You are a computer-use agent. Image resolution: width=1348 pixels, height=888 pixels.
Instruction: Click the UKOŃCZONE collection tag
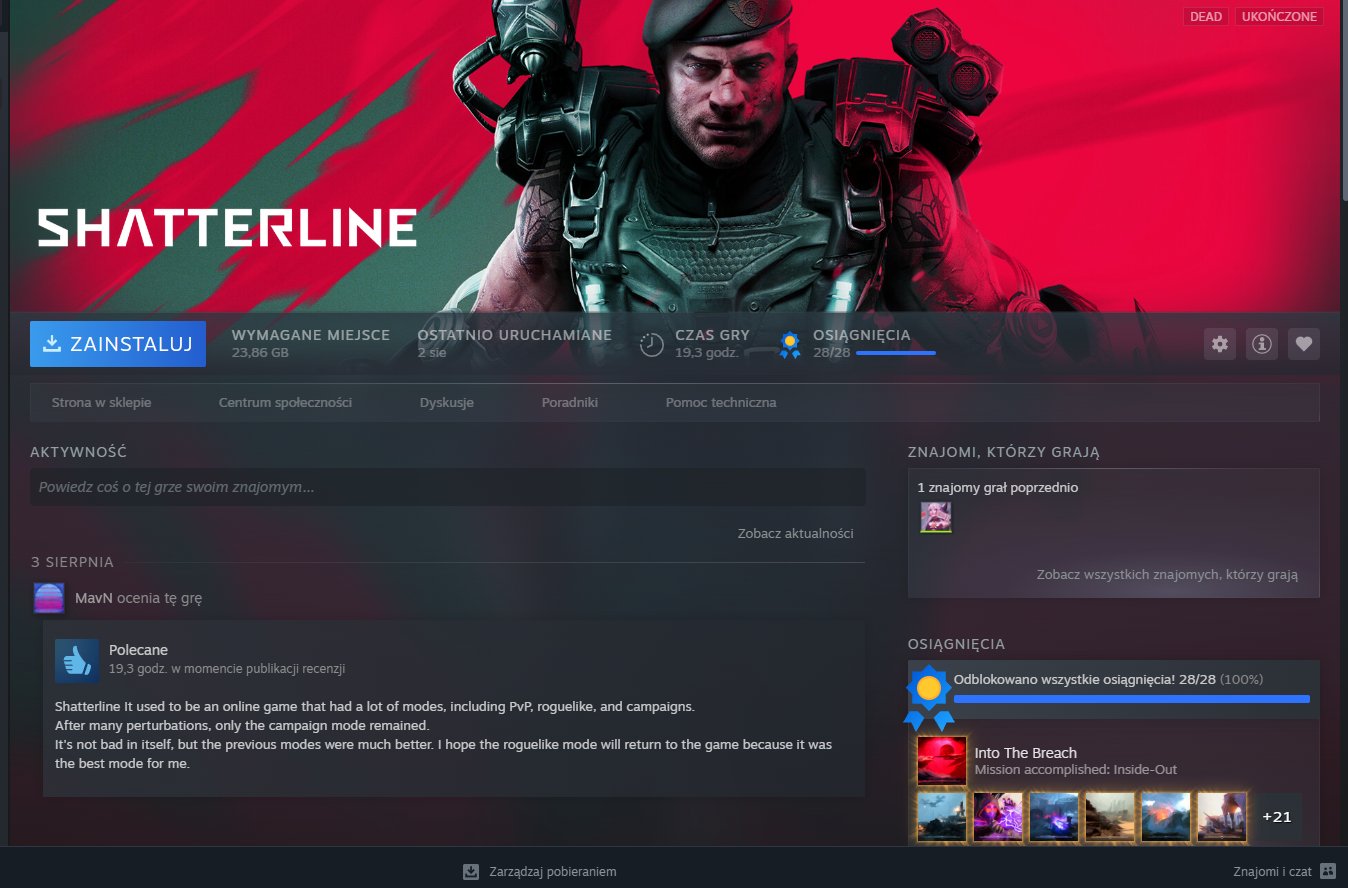[x=1279, y=17]
